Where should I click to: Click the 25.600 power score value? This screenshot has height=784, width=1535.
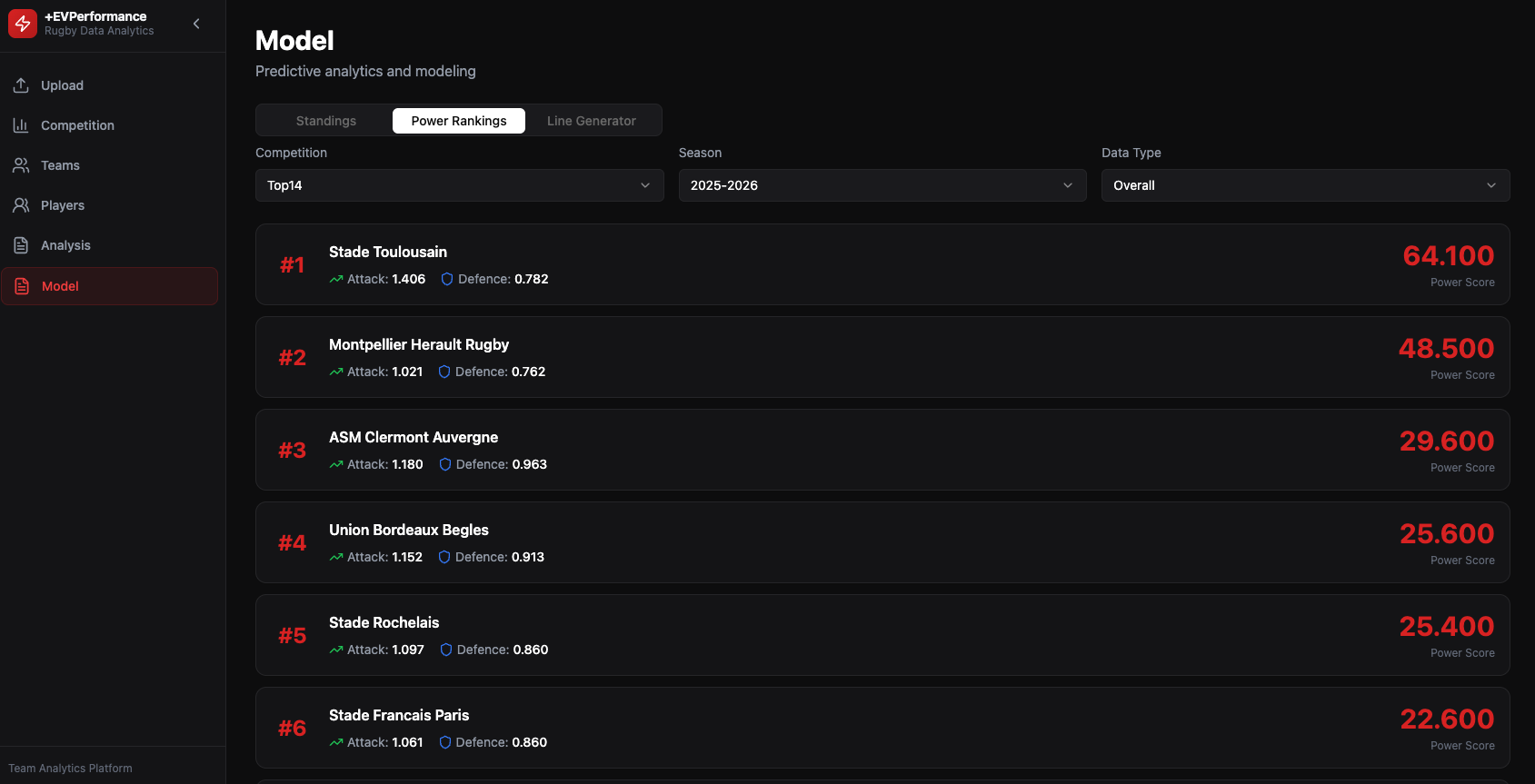(1447, 533)
